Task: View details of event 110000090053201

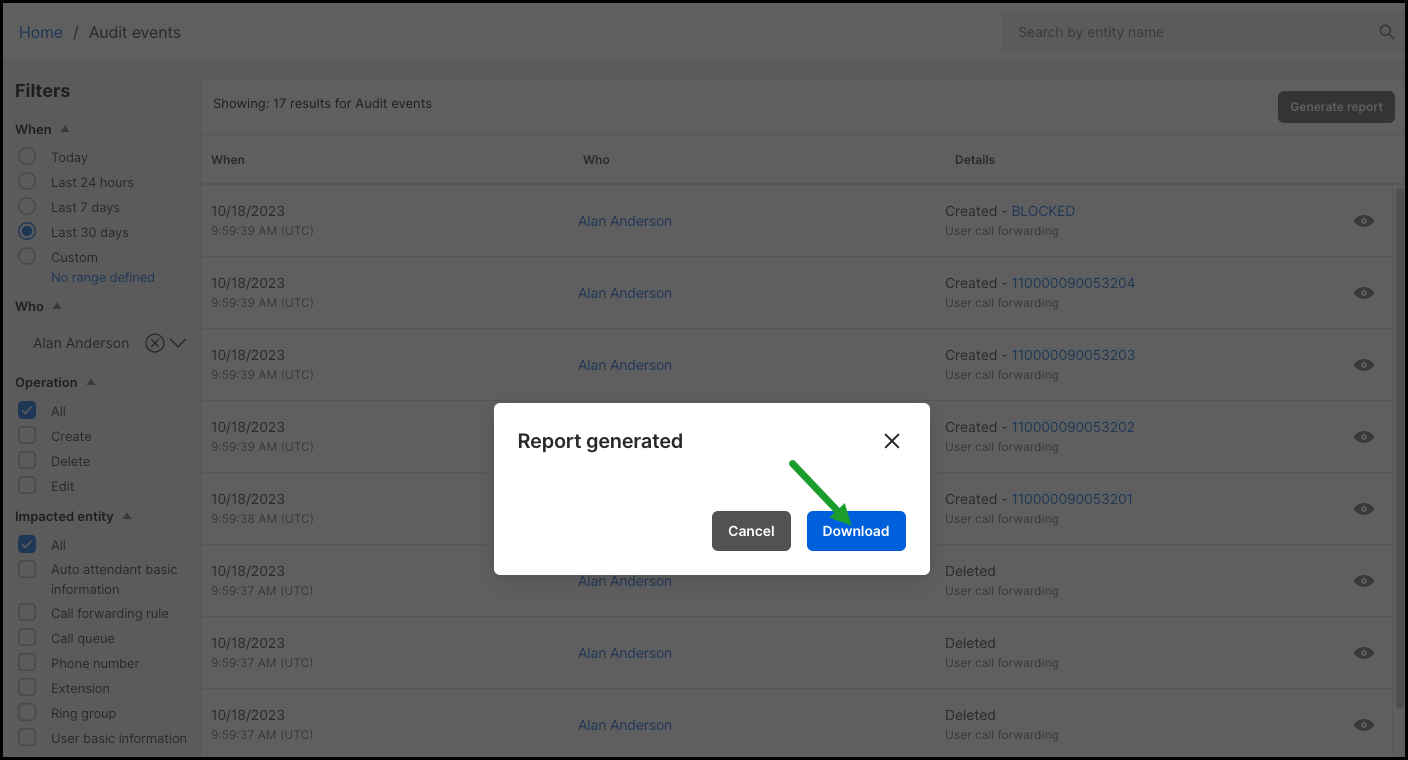Action: coord(1364,509)
